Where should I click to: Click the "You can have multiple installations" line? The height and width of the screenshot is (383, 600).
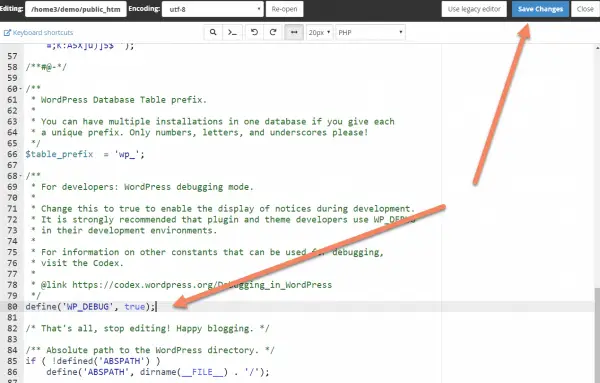(x=213, y=122)
